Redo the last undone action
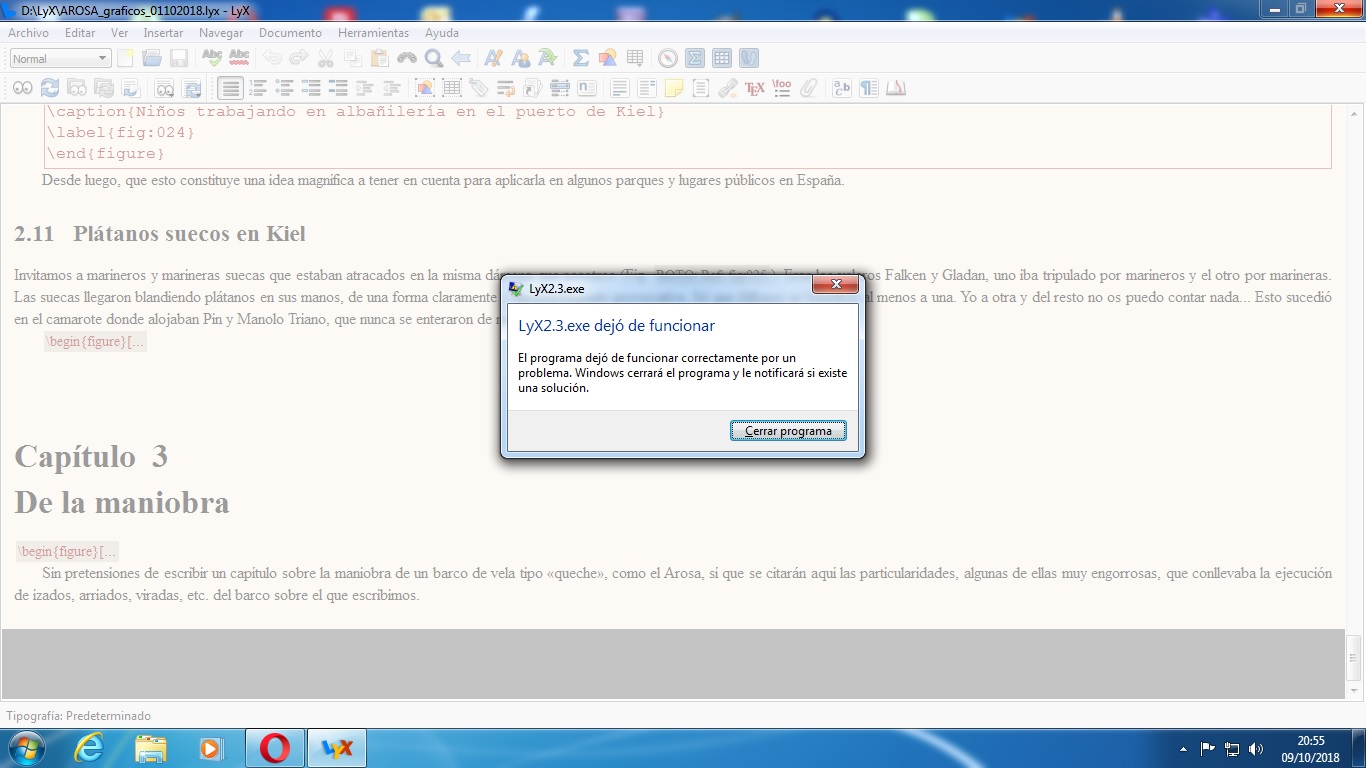This screenshot has width=1366, height=768. pos(299,58)
